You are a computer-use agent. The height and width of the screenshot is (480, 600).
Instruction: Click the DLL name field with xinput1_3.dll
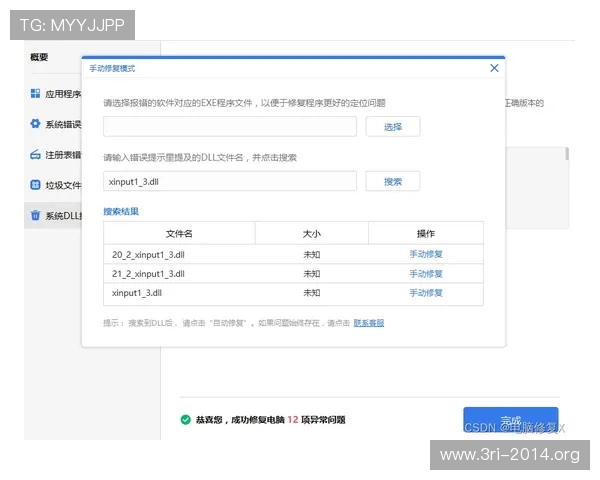(x=230, y=181)
